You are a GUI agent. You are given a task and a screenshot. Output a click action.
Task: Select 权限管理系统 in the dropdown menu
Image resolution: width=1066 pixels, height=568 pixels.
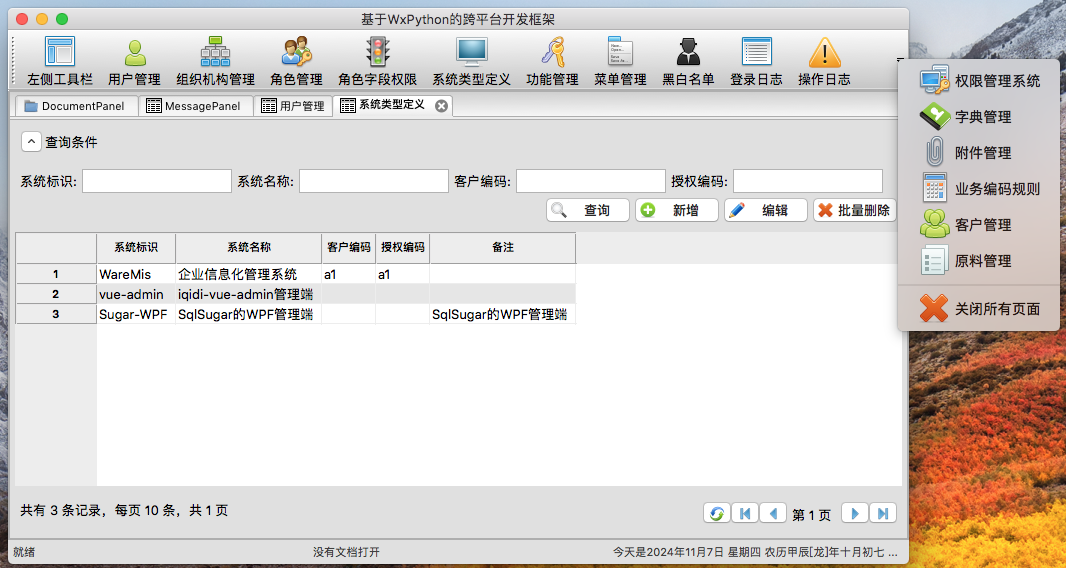[x=979, y=81]
